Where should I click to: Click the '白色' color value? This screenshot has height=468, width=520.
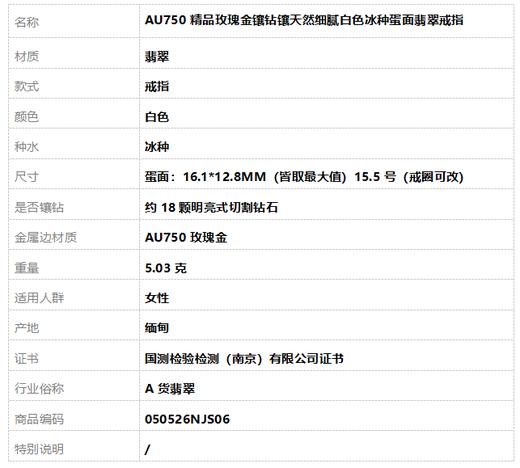pos(157,117)
